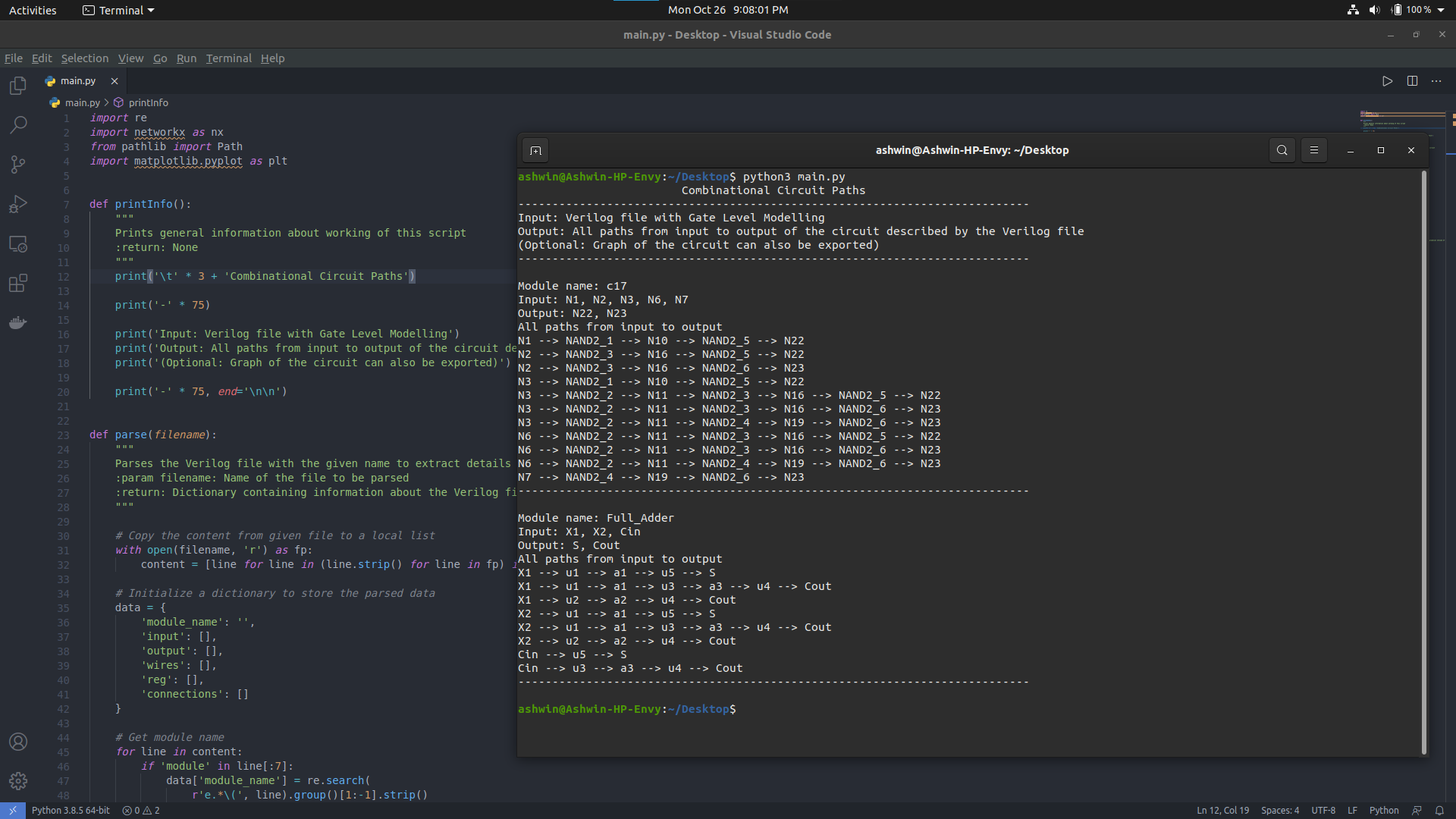This screenshot has height=819, width=1456.
Task: Open the Source Control view
Action: pyautogui.click(x=18, y=165)
